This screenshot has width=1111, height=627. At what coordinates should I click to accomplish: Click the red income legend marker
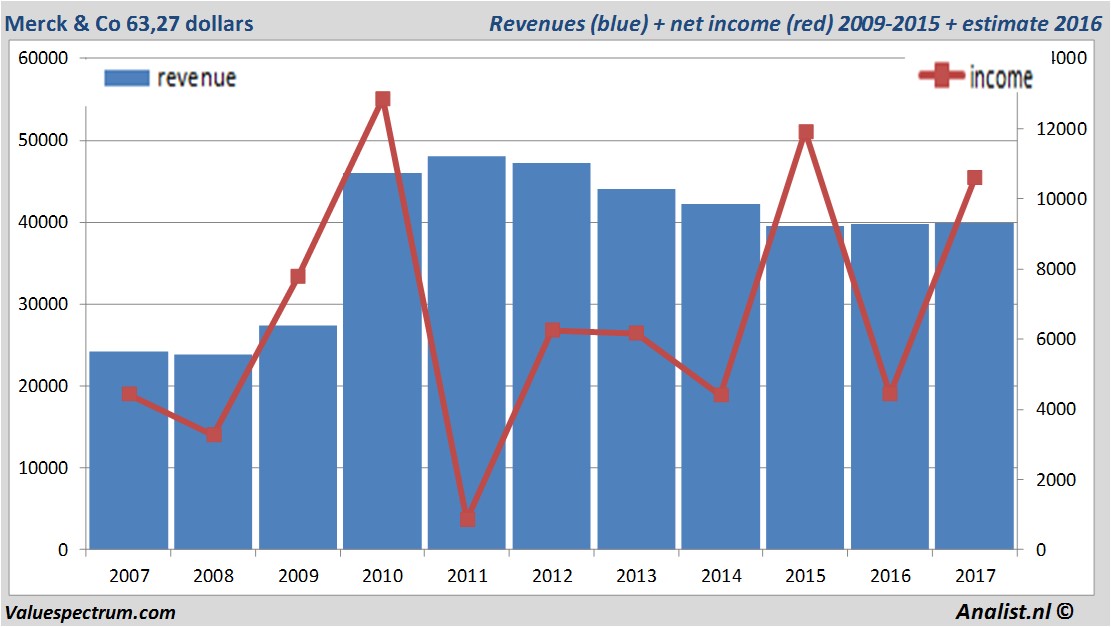(941, 75)
